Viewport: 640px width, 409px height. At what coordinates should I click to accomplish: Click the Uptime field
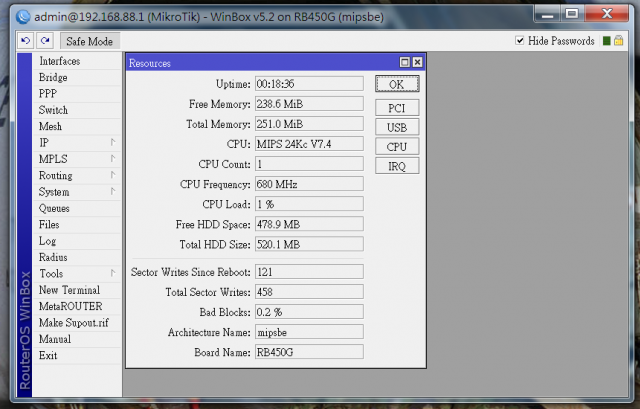click(x=309, y=84)
